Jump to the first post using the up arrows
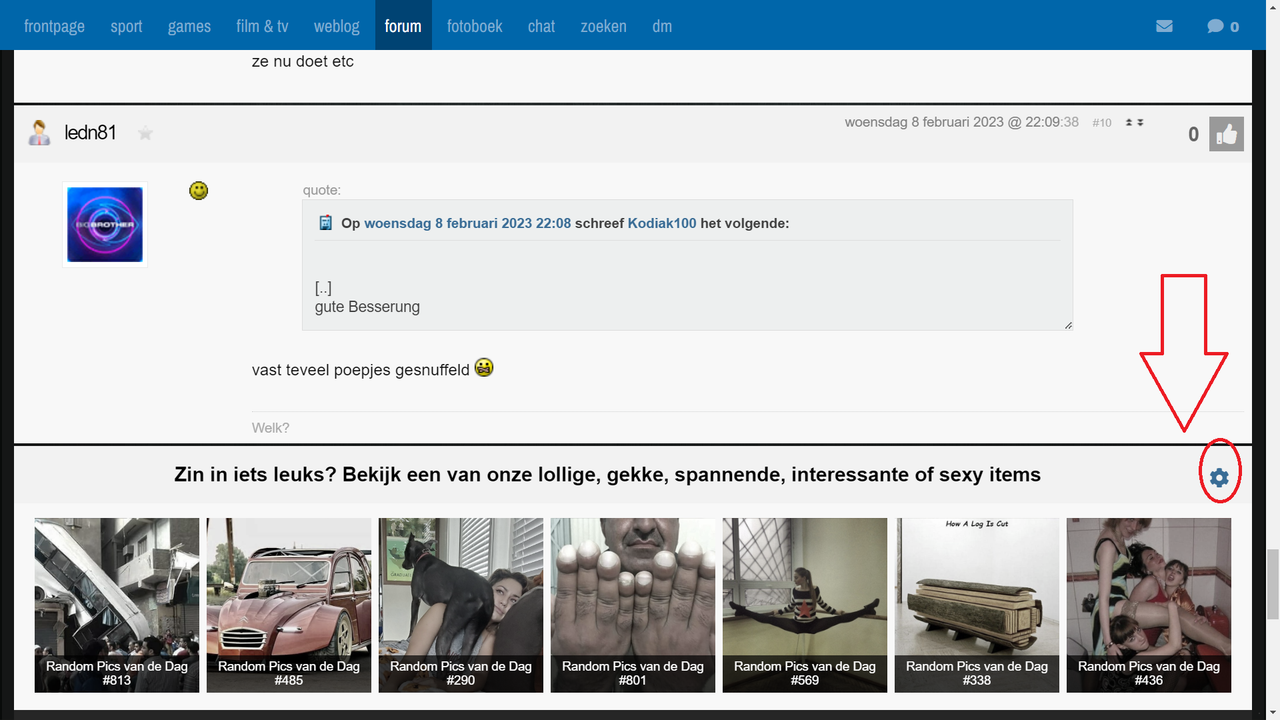Image resolution: width=1280 pixels, height=720 pixels. coord(1129,122)
